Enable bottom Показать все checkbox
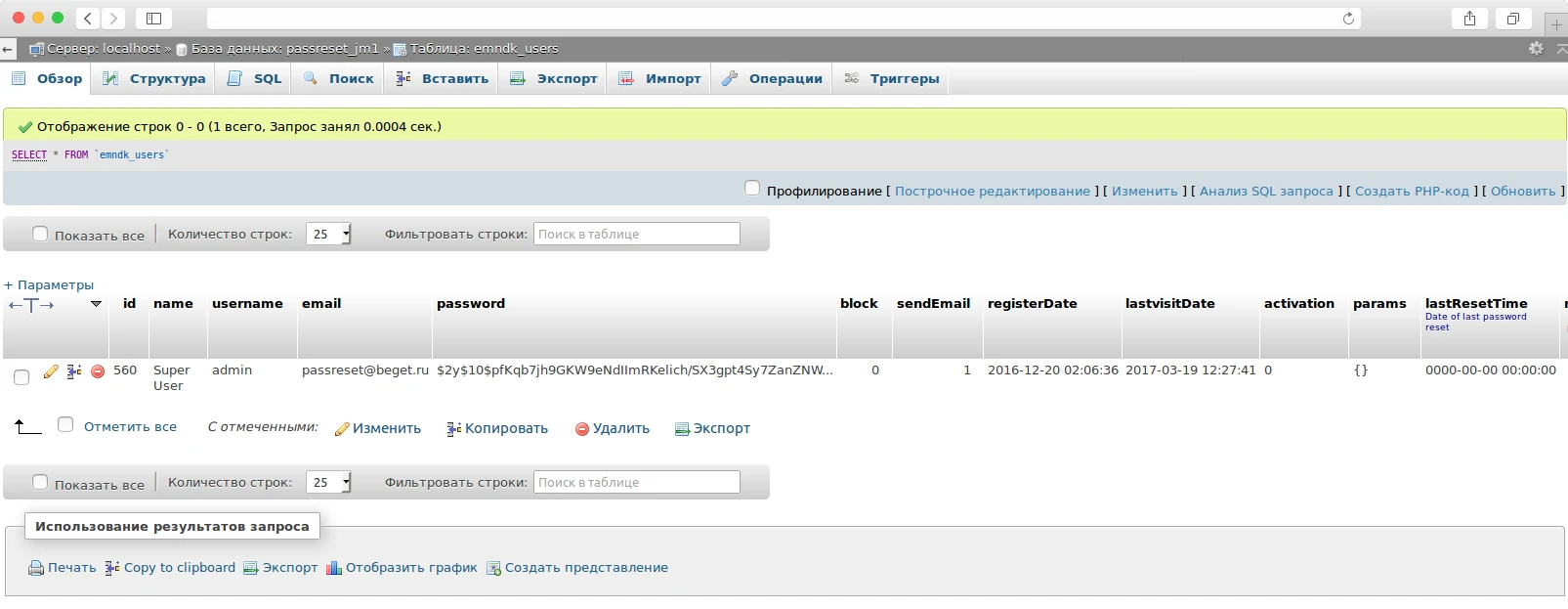Image resolution: width=1568 pixels, height=609 pixels. tap(40, 482)
